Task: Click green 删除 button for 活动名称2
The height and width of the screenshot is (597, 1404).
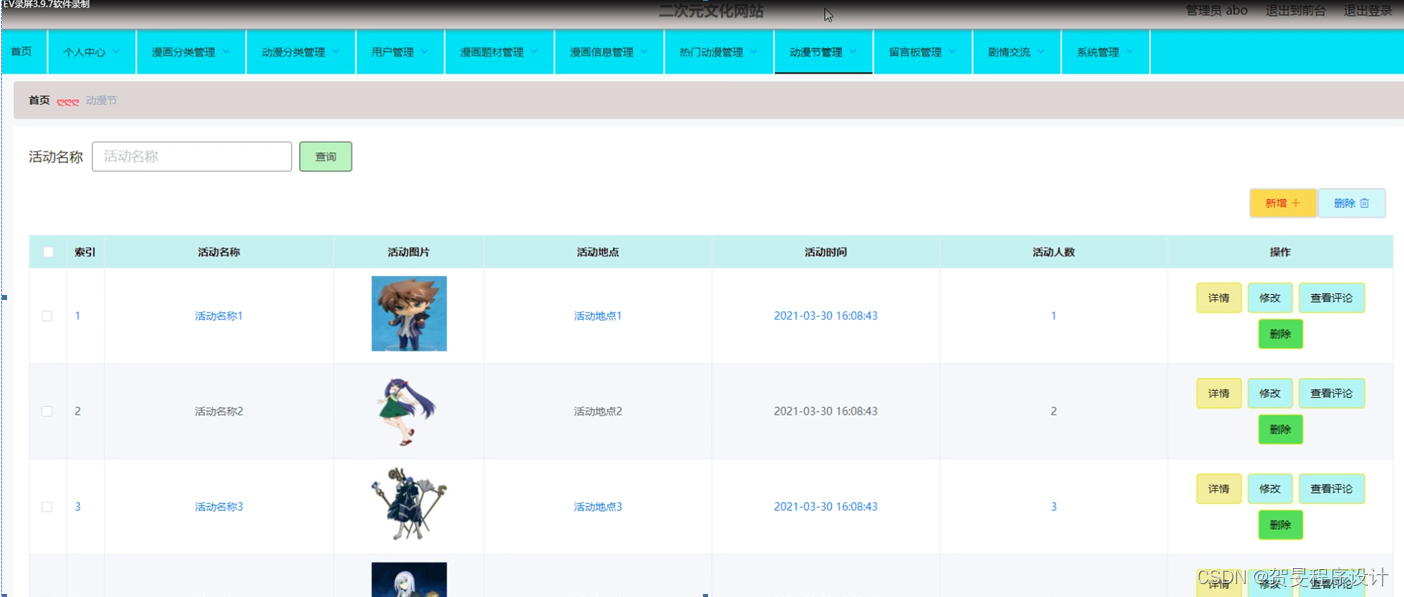Action: pos(1280,429)
